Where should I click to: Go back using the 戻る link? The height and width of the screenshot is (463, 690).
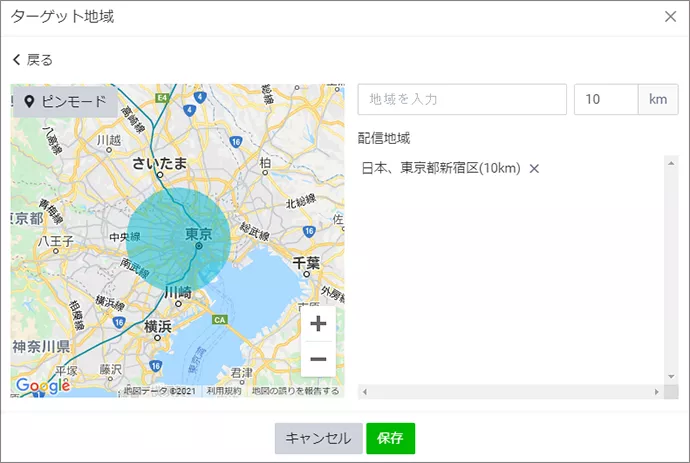[33, 60]
